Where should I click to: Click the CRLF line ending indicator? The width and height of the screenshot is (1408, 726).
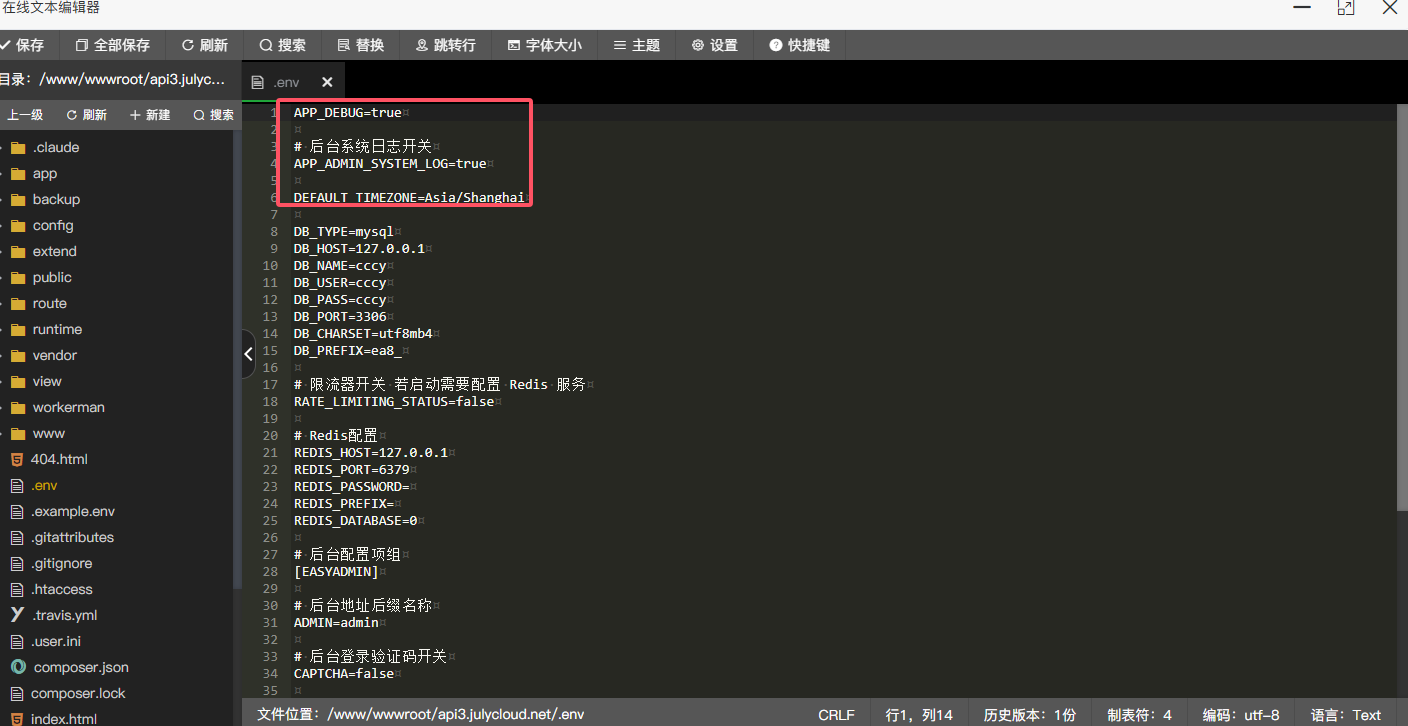point(836,715)
